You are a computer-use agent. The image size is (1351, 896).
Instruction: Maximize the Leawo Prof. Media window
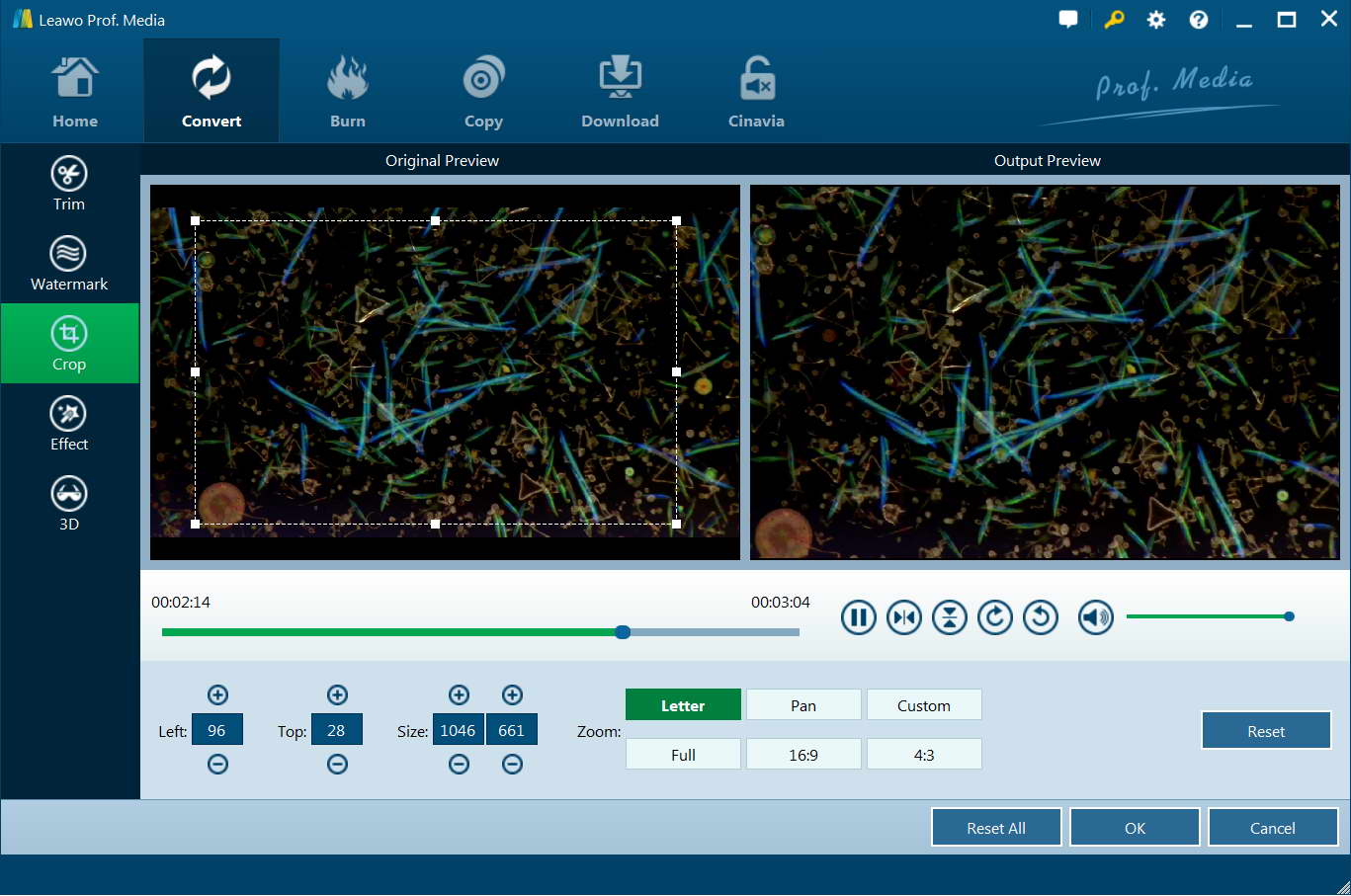[x=1287, y=20]
